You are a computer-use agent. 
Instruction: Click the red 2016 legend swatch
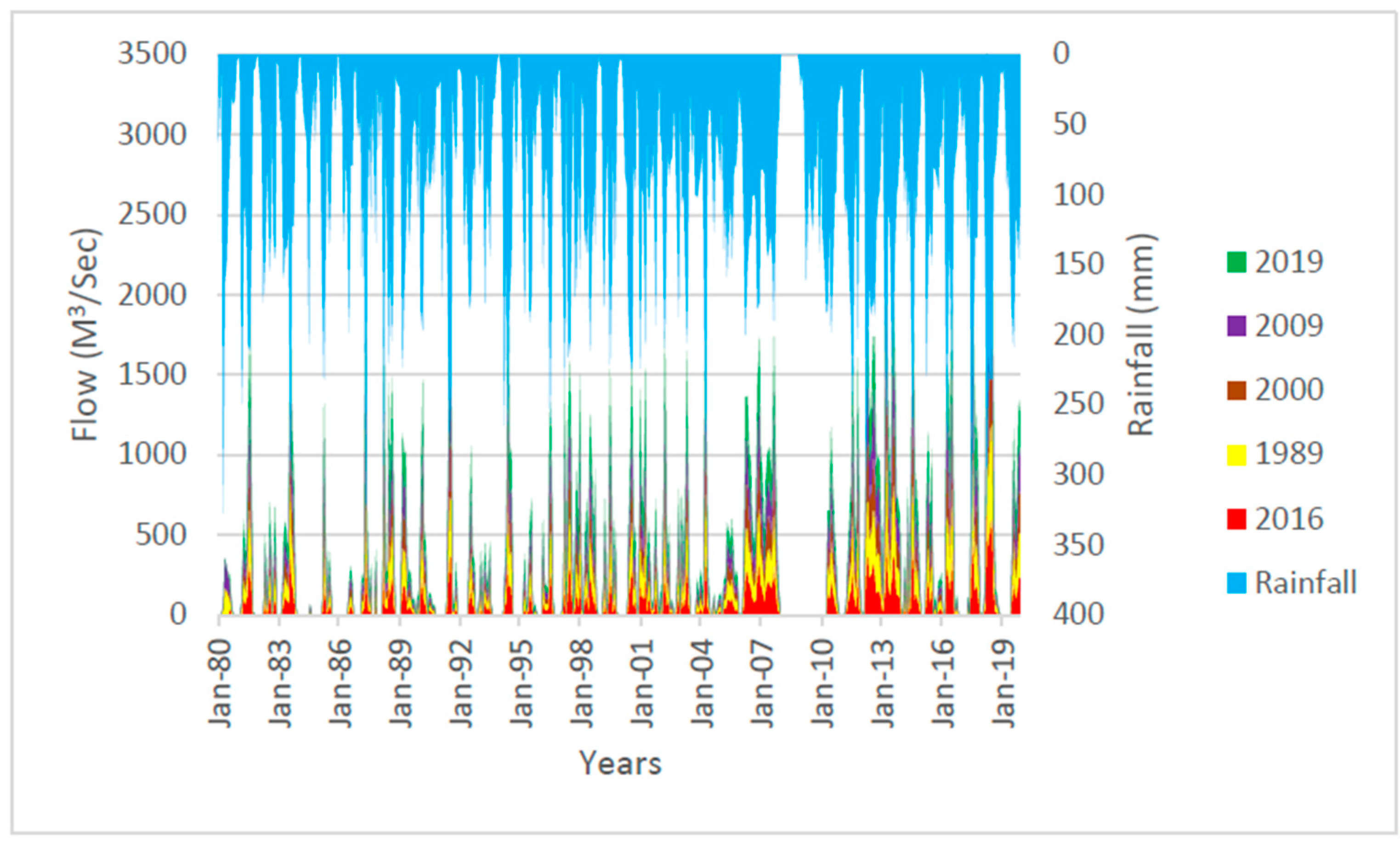(x=1236, y=519)
